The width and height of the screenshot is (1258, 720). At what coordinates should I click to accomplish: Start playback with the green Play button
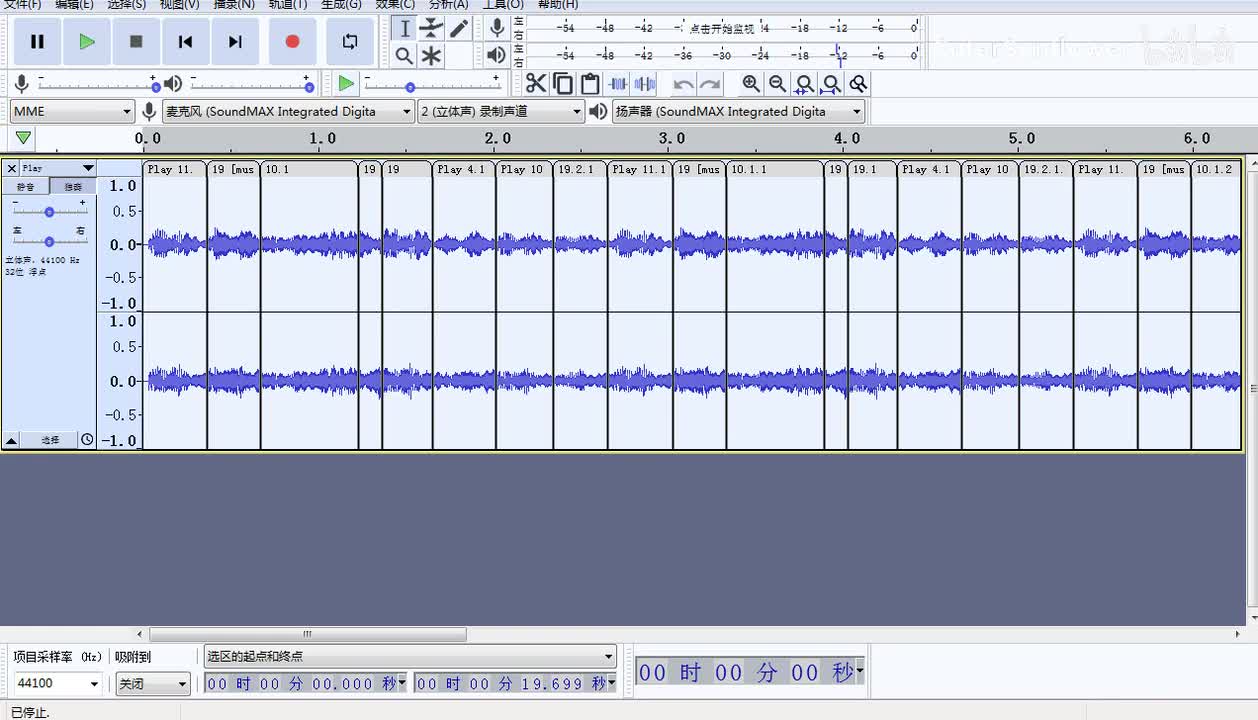coord(87,42)
